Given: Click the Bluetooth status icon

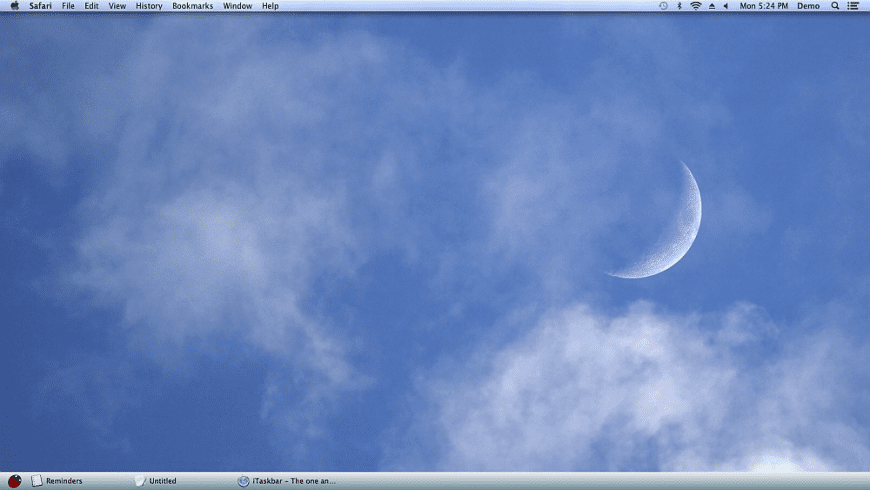Looking at the screenshot, I should tap(679, 6).
